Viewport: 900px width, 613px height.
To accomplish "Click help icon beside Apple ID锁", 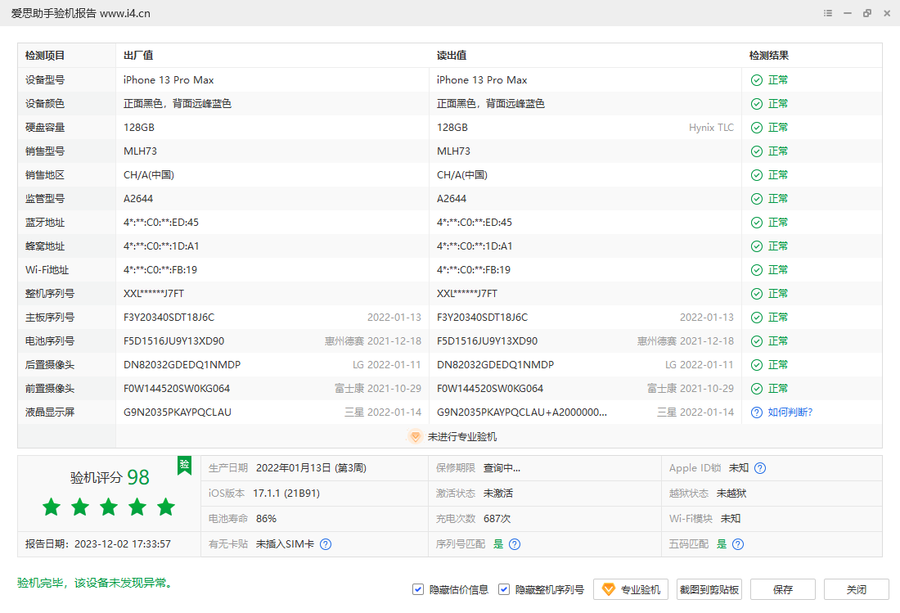I will (760, 468).
